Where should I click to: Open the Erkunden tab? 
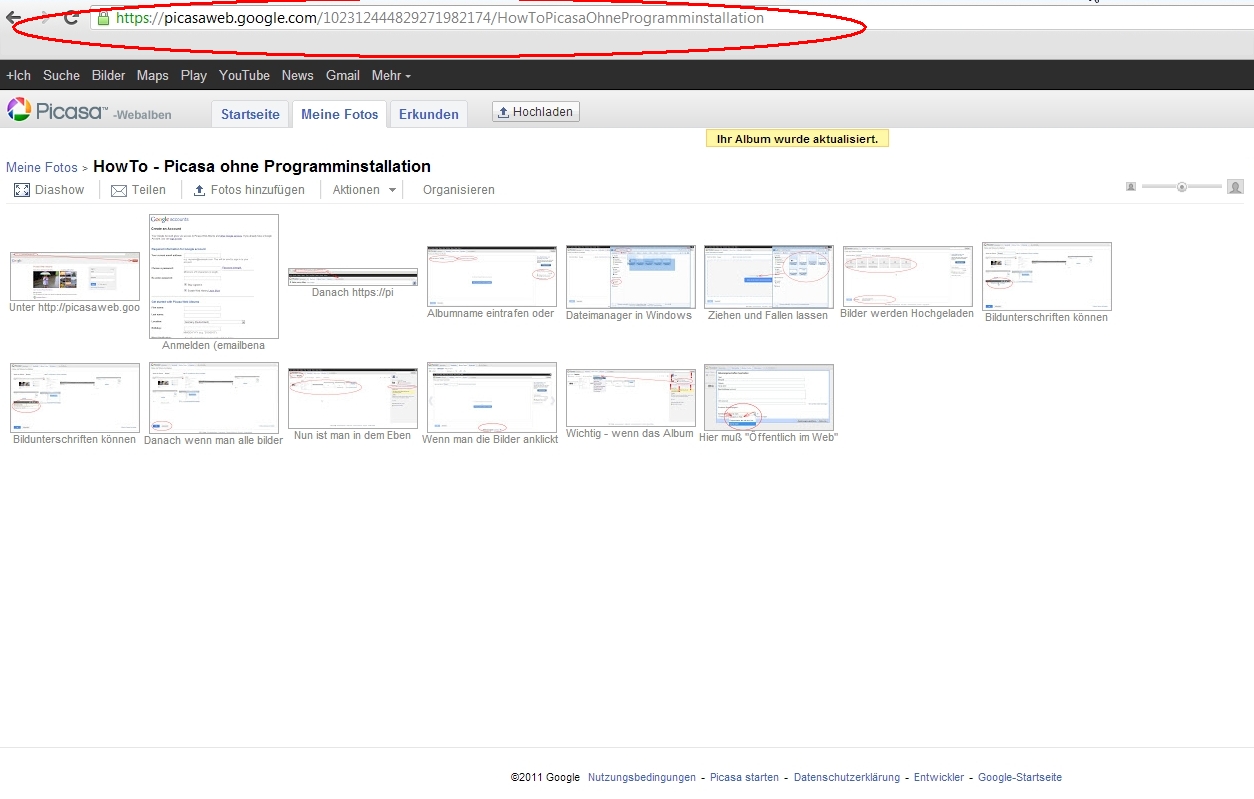[x=428, y=114]
